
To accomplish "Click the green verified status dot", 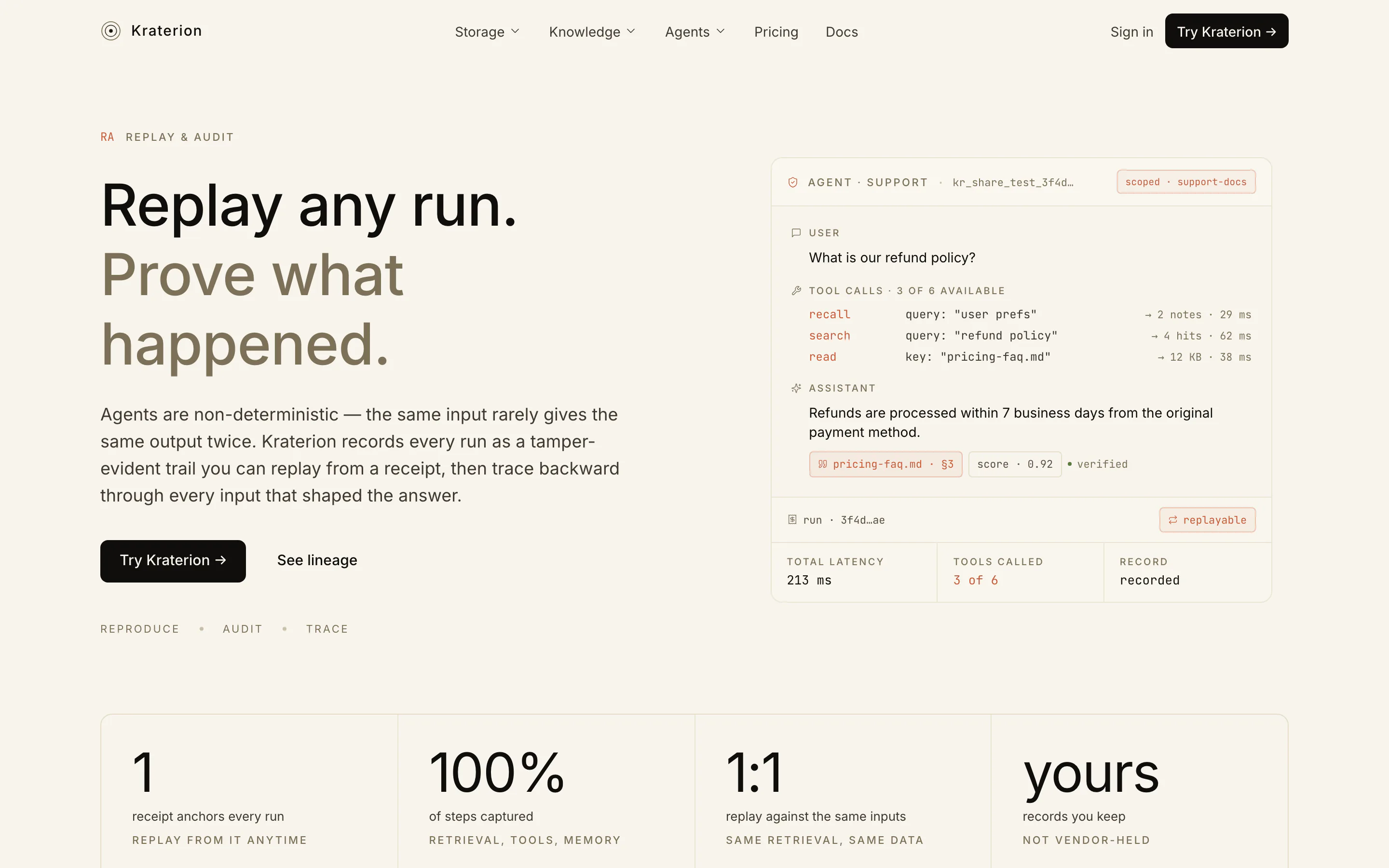I will pyautogui.click(x=1069, y=464).
